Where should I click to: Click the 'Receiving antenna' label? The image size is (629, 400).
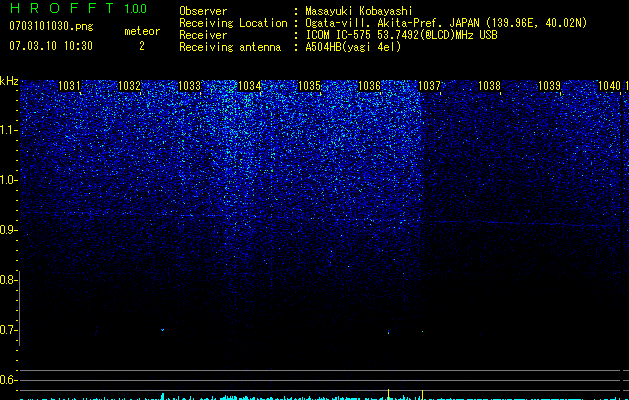pos(230,47)
